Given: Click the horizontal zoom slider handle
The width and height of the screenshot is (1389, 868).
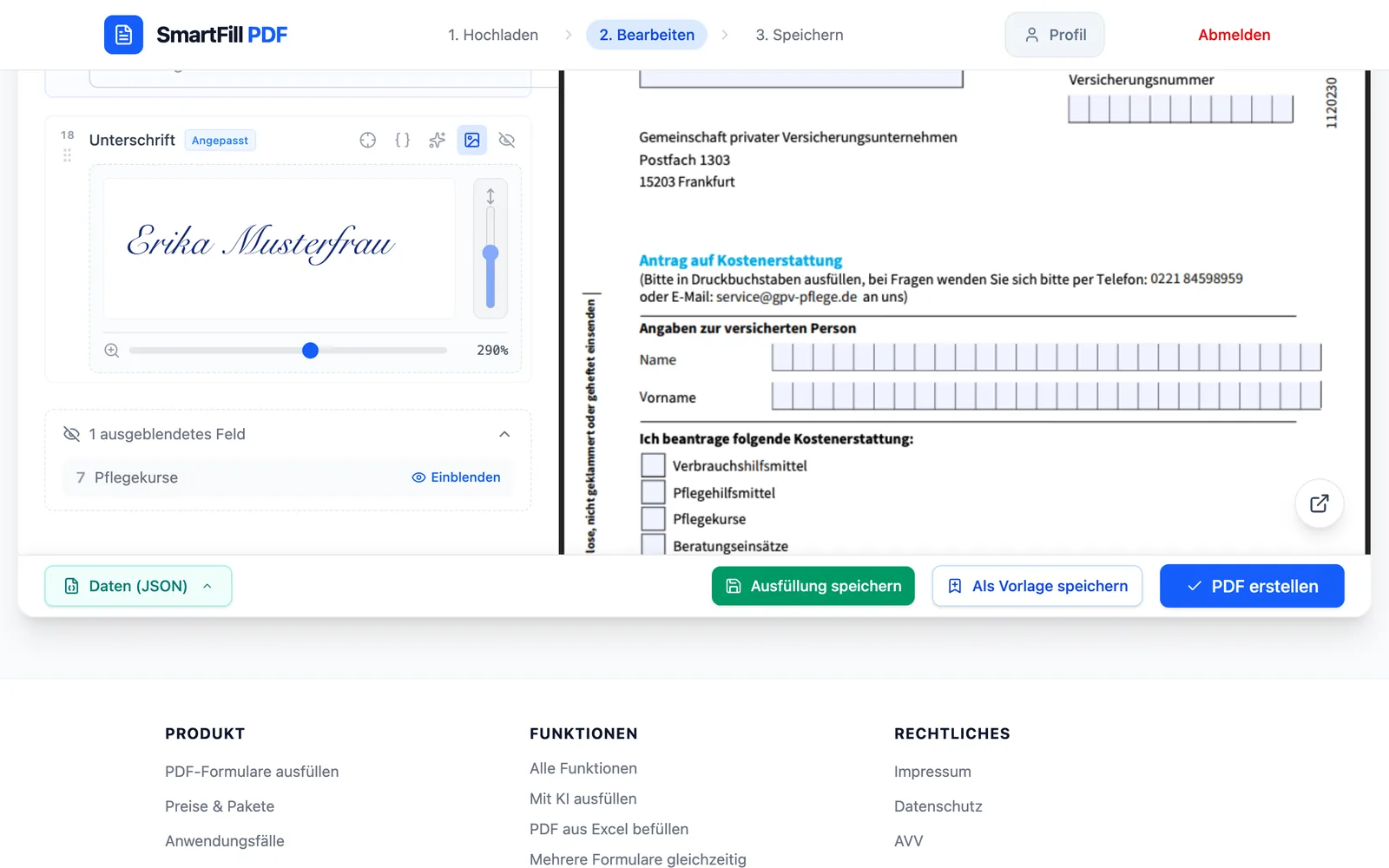Looking at the screenshot, I should tap(310, 351).
